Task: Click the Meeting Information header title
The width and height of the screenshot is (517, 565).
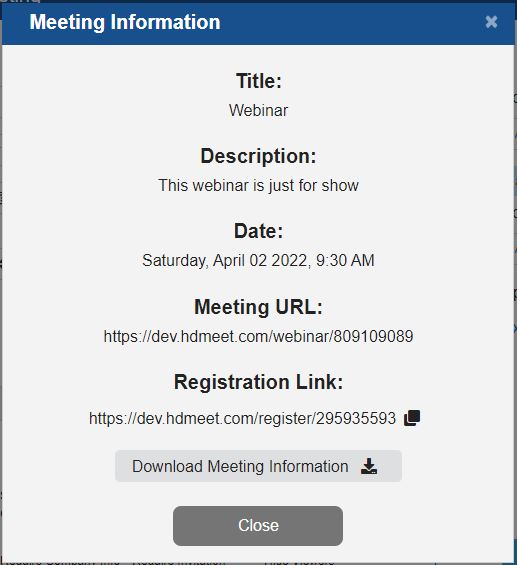Action: click(x=125, y=22)
